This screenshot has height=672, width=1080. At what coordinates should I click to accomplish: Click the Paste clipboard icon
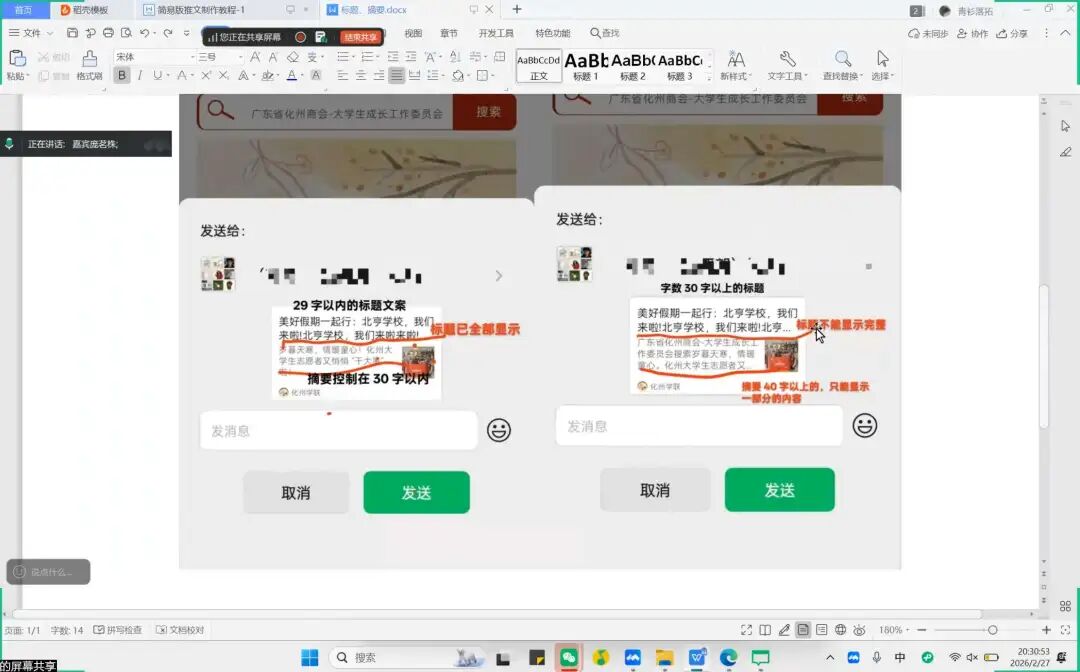click(x=17, y=59)
